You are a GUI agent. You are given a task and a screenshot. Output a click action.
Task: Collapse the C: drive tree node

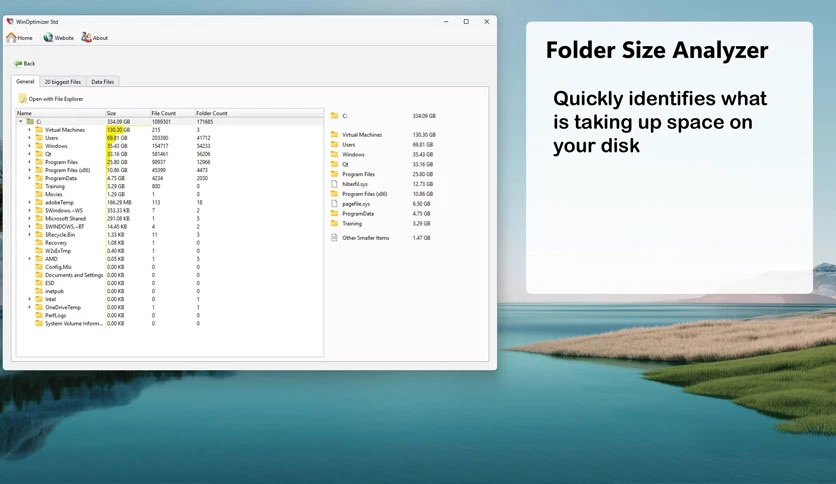click(21, 122)
